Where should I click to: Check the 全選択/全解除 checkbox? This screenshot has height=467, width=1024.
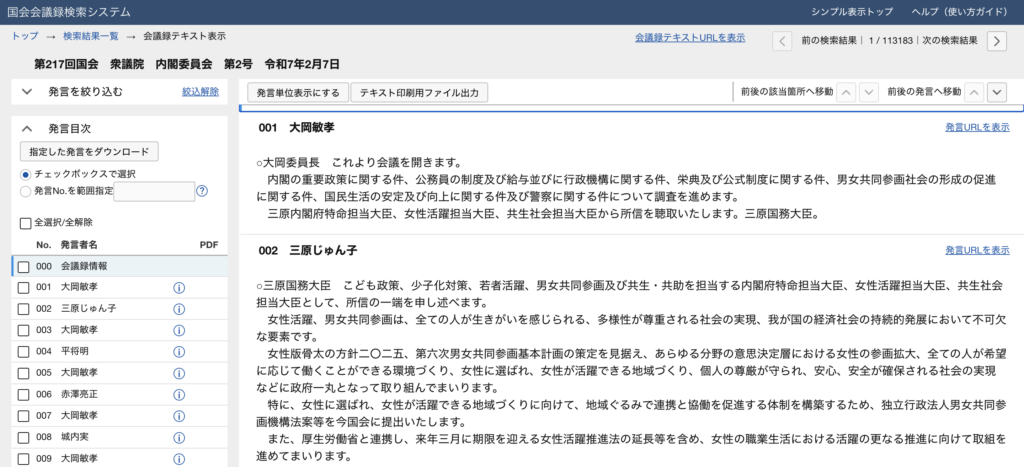coord(26,223)
